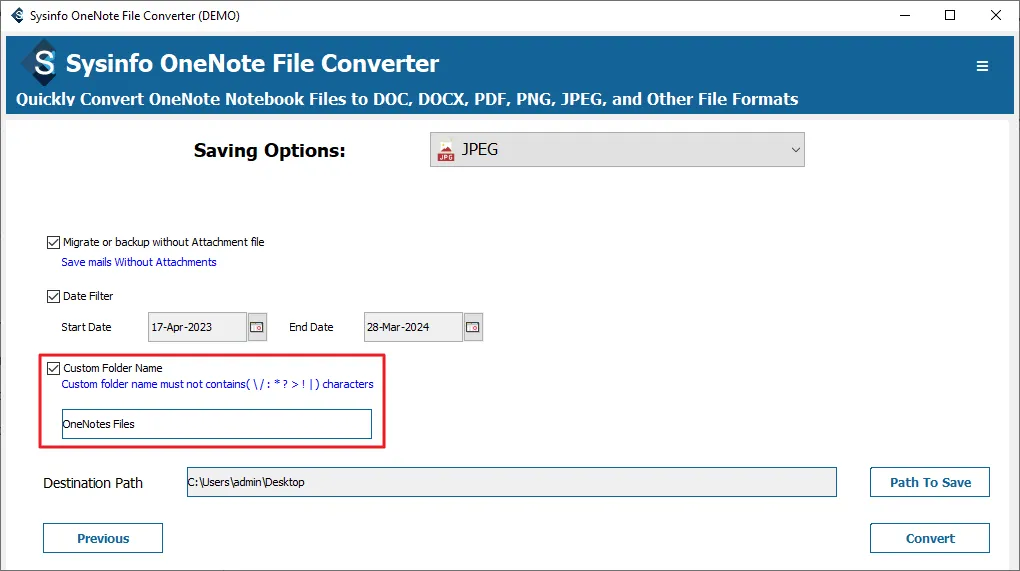Click the Sysinfo OneNote File Converter heading

pos(252,63)
